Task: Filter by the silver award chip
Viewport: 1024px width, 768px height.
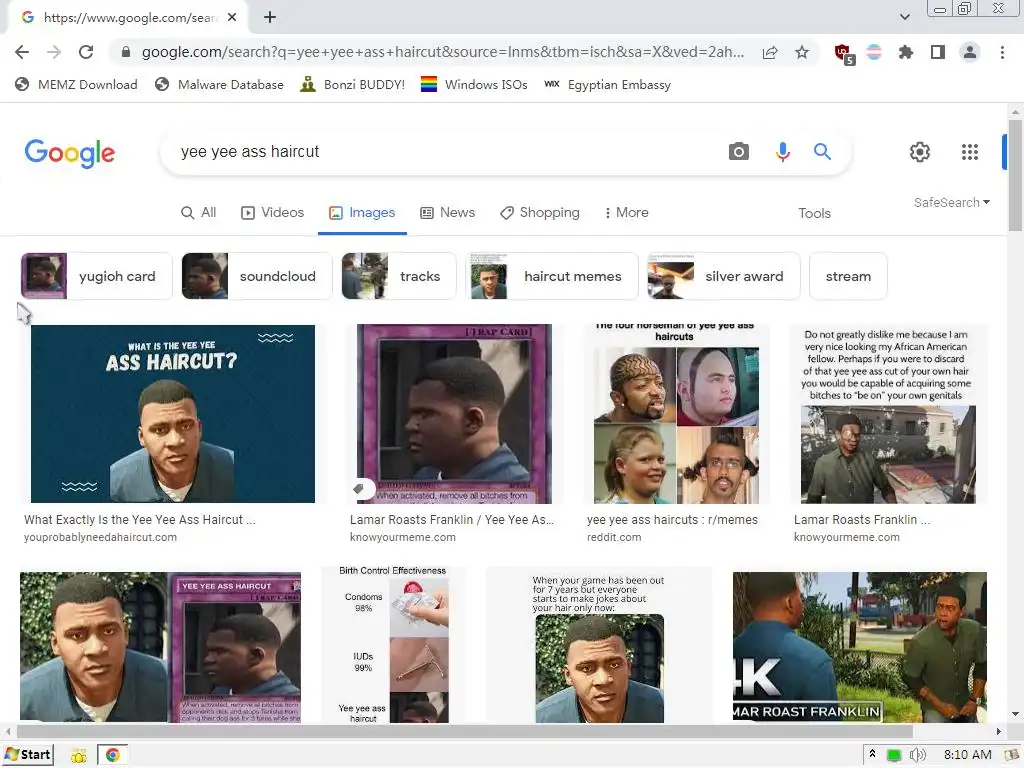Action: click(724, 276)
